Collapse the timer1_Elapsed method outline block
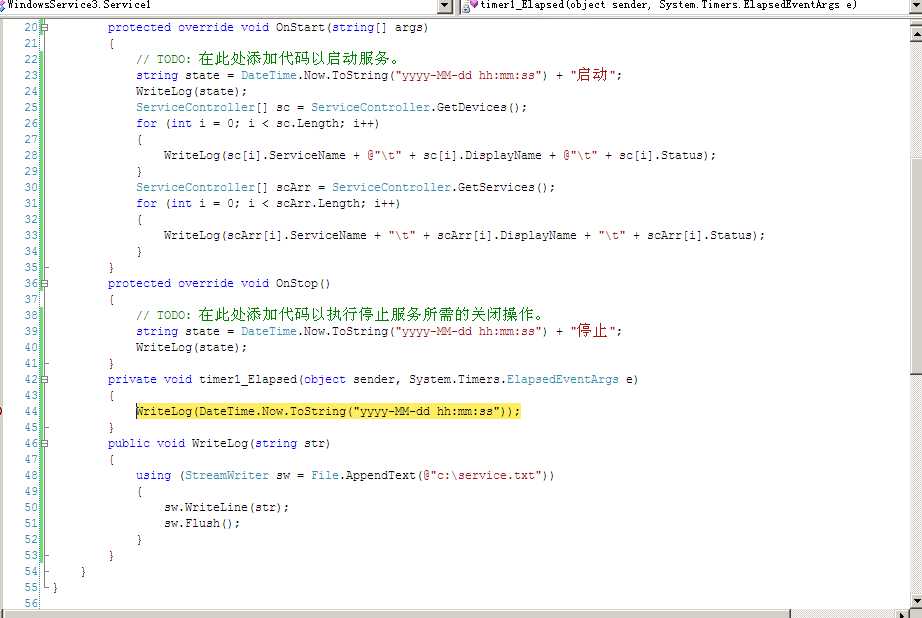 [x=44, y=379]
